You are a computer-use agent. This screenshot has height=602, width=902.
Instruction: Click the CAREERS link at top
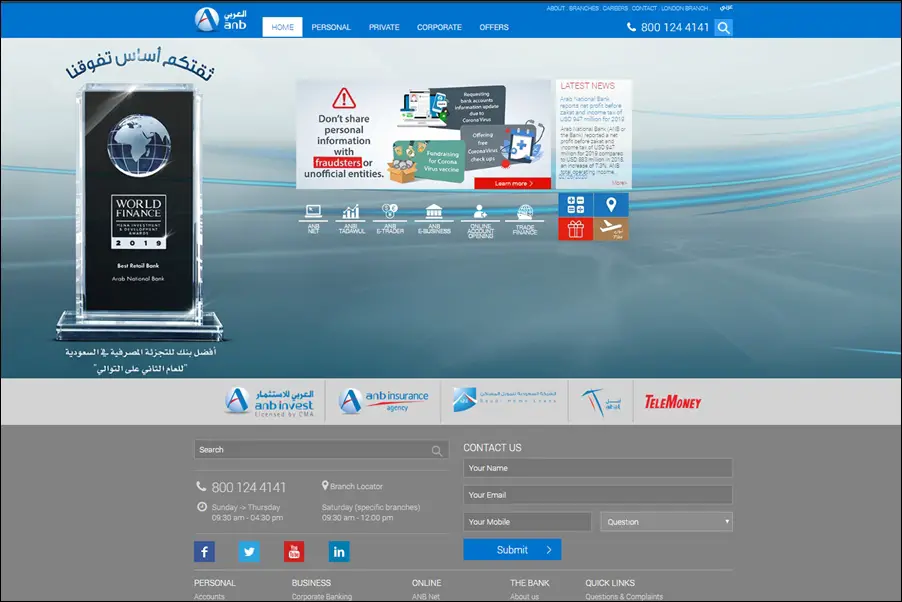615,8
